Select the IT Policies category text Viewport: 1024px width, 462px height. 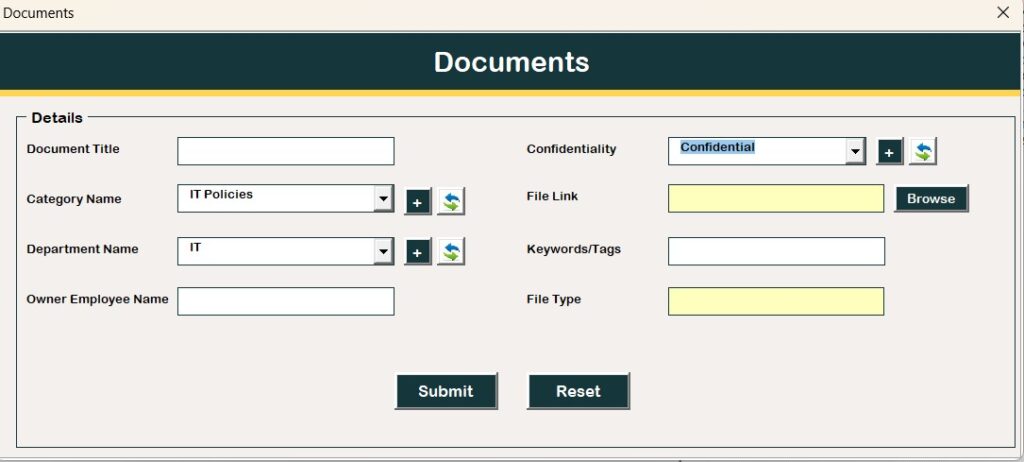tap(221, 194)
